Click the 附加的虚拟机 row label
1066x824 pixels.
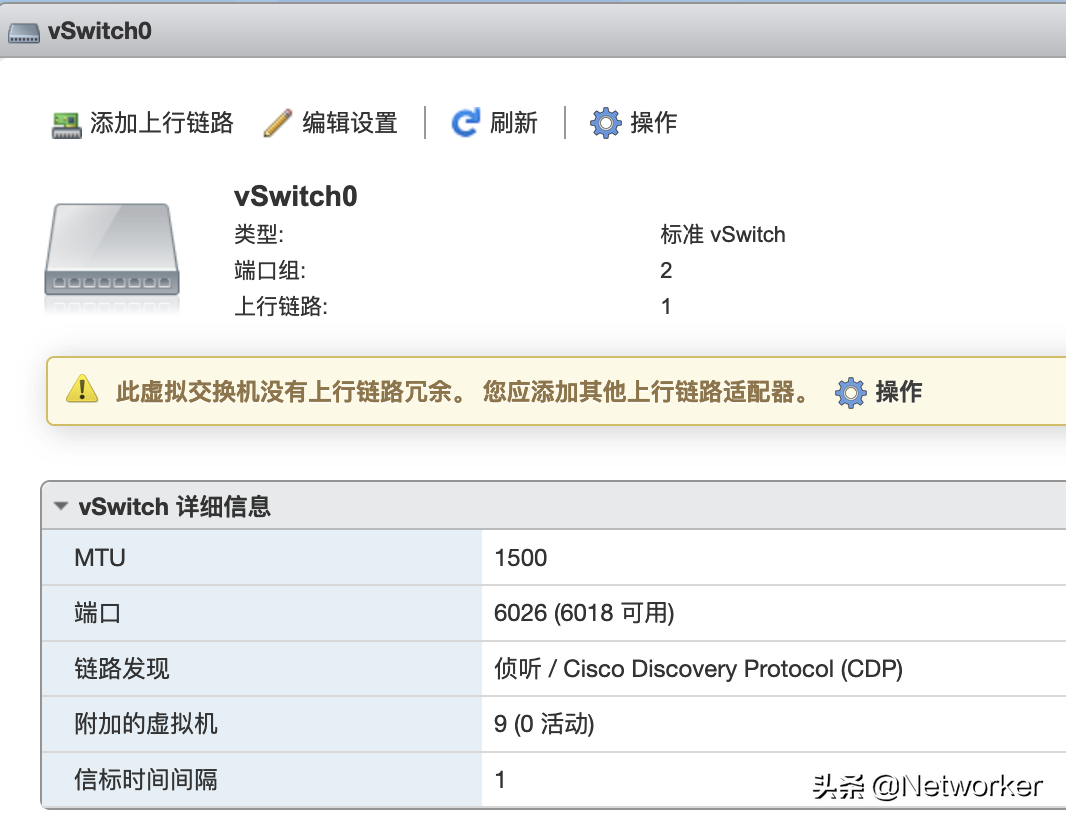pos(145,724)
